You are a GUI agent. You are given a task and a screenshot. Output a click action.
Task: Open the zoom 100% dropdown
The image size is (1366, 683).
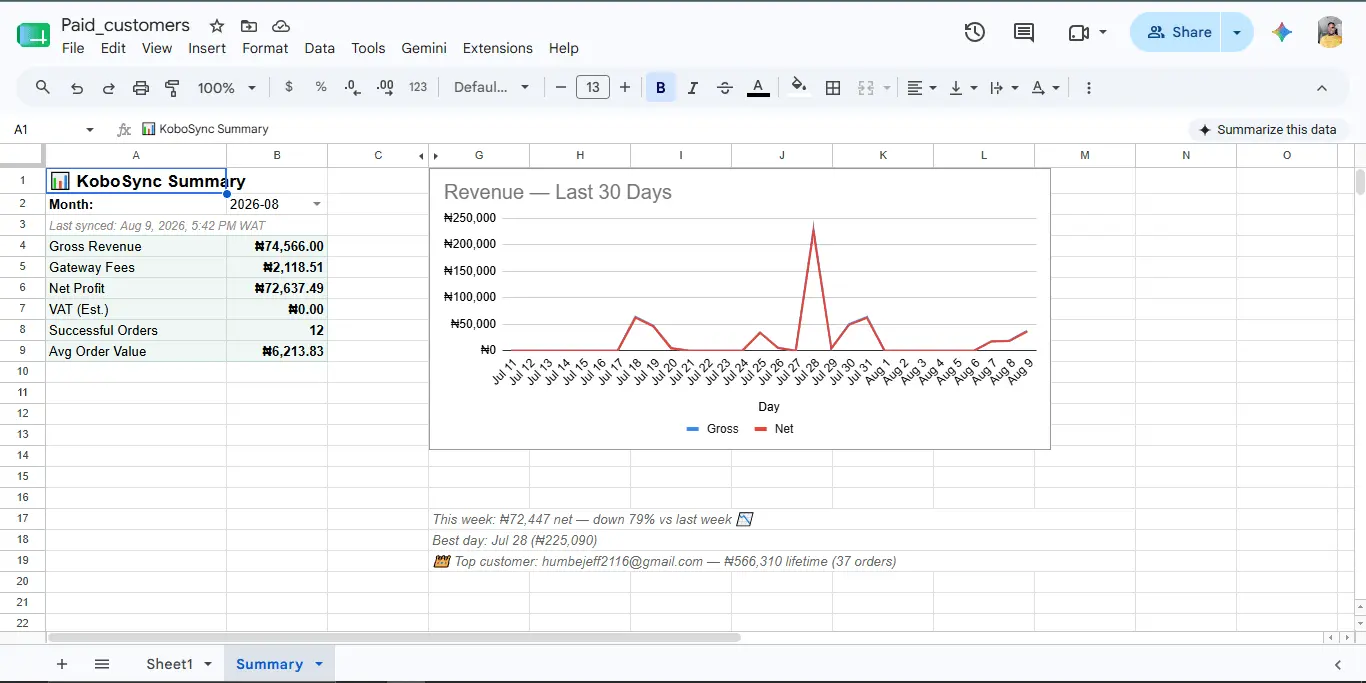coord(227,88)
